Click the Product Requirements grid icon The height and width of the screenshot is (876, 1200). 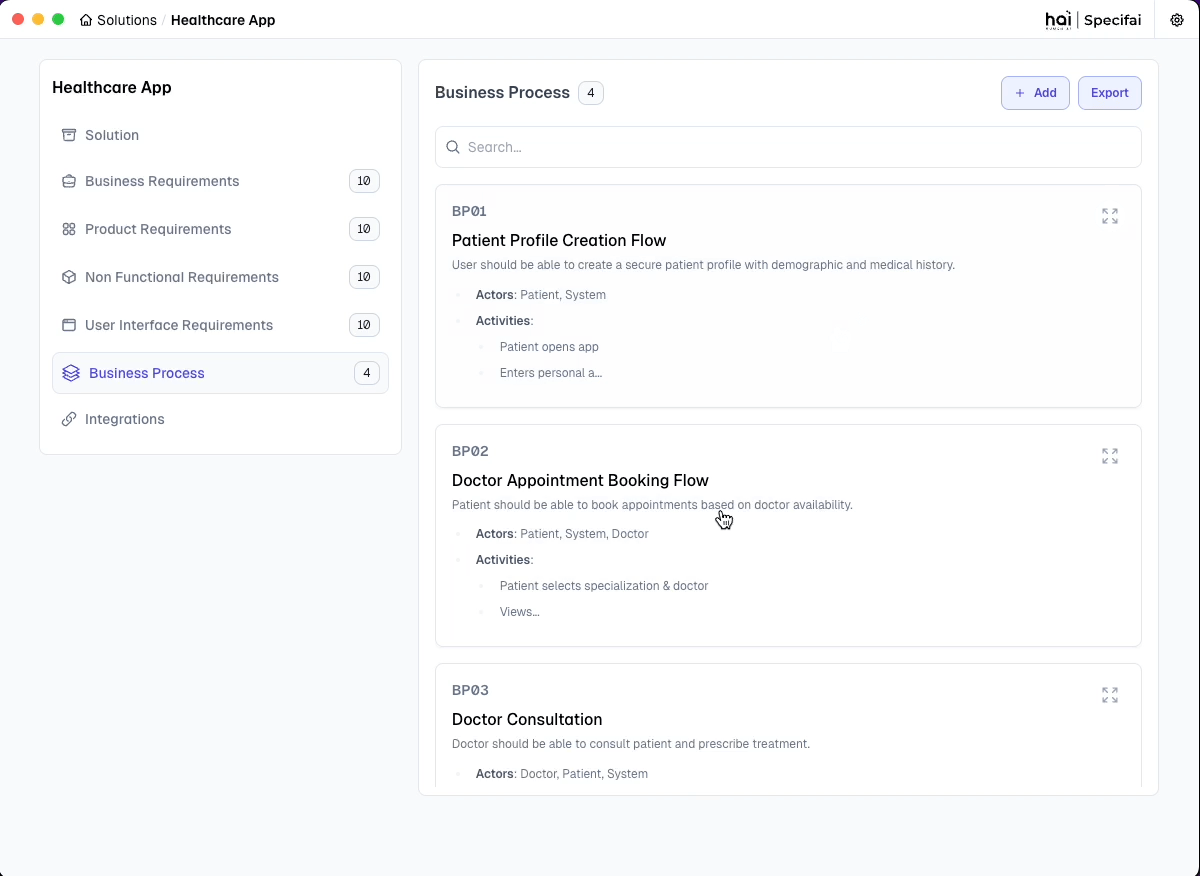(x=69, y=229)
